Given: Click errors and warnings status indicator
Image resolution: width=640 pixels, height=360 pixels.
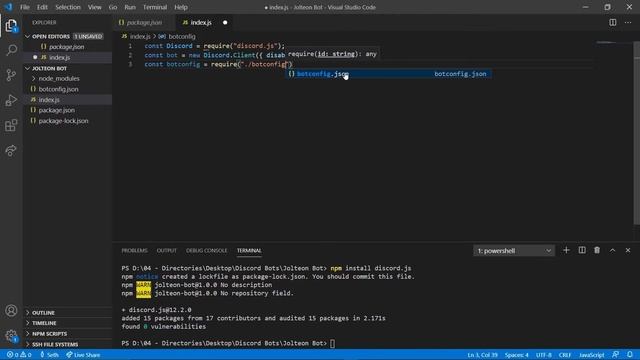Looking at the screenshot, I should 19,355.
